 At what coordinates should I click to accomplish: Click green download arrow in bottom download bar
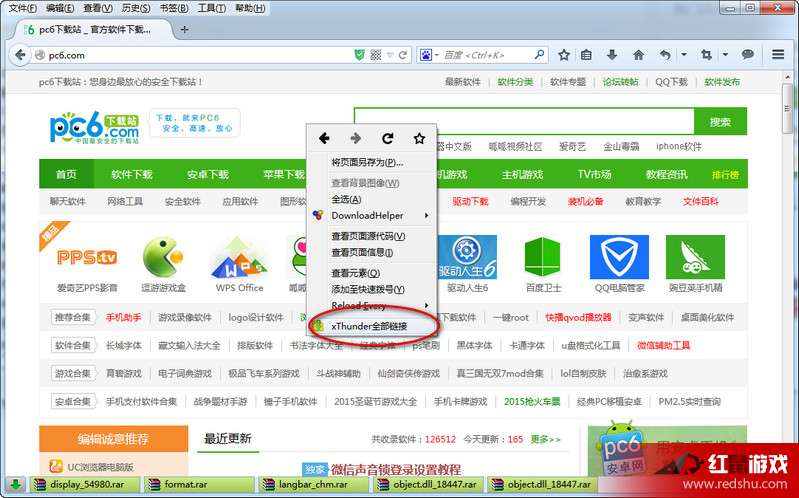15,484
